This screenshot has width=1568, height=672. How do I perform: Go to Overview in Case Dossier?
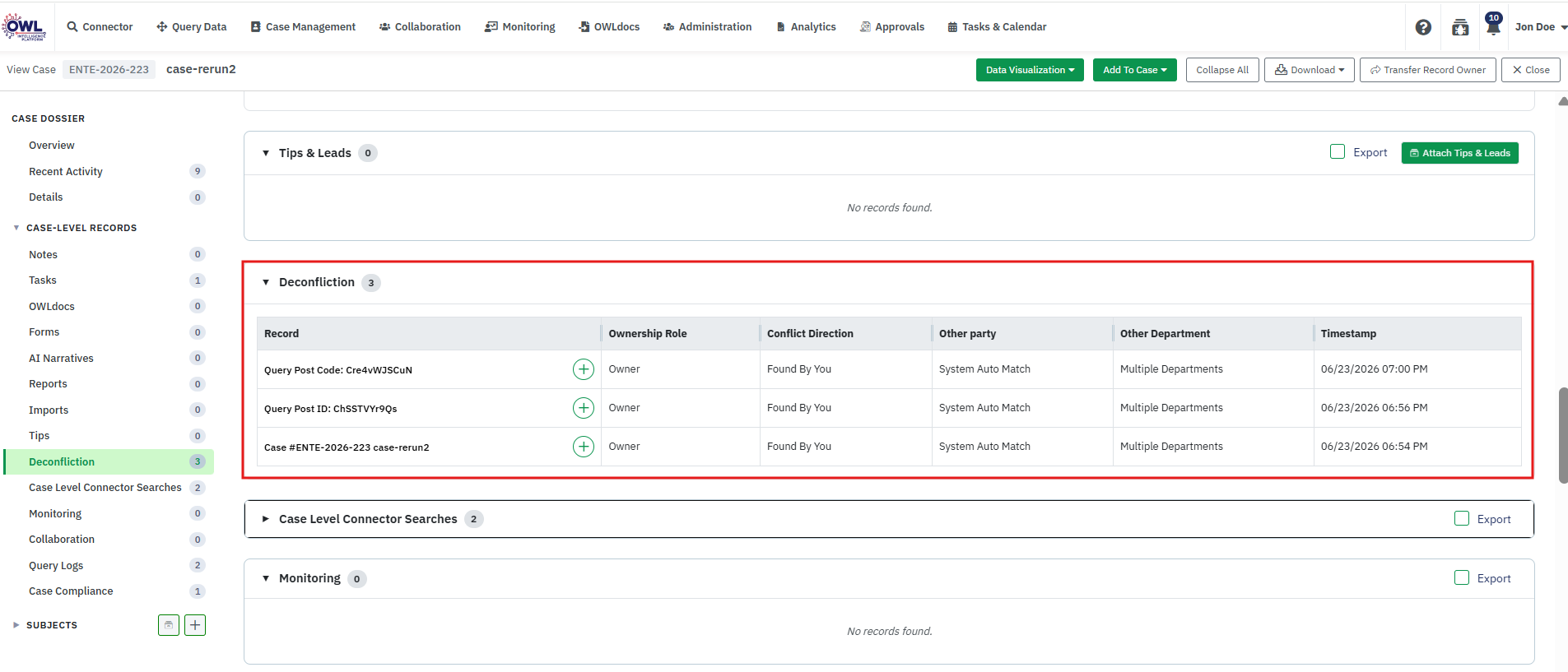point(52,146)
